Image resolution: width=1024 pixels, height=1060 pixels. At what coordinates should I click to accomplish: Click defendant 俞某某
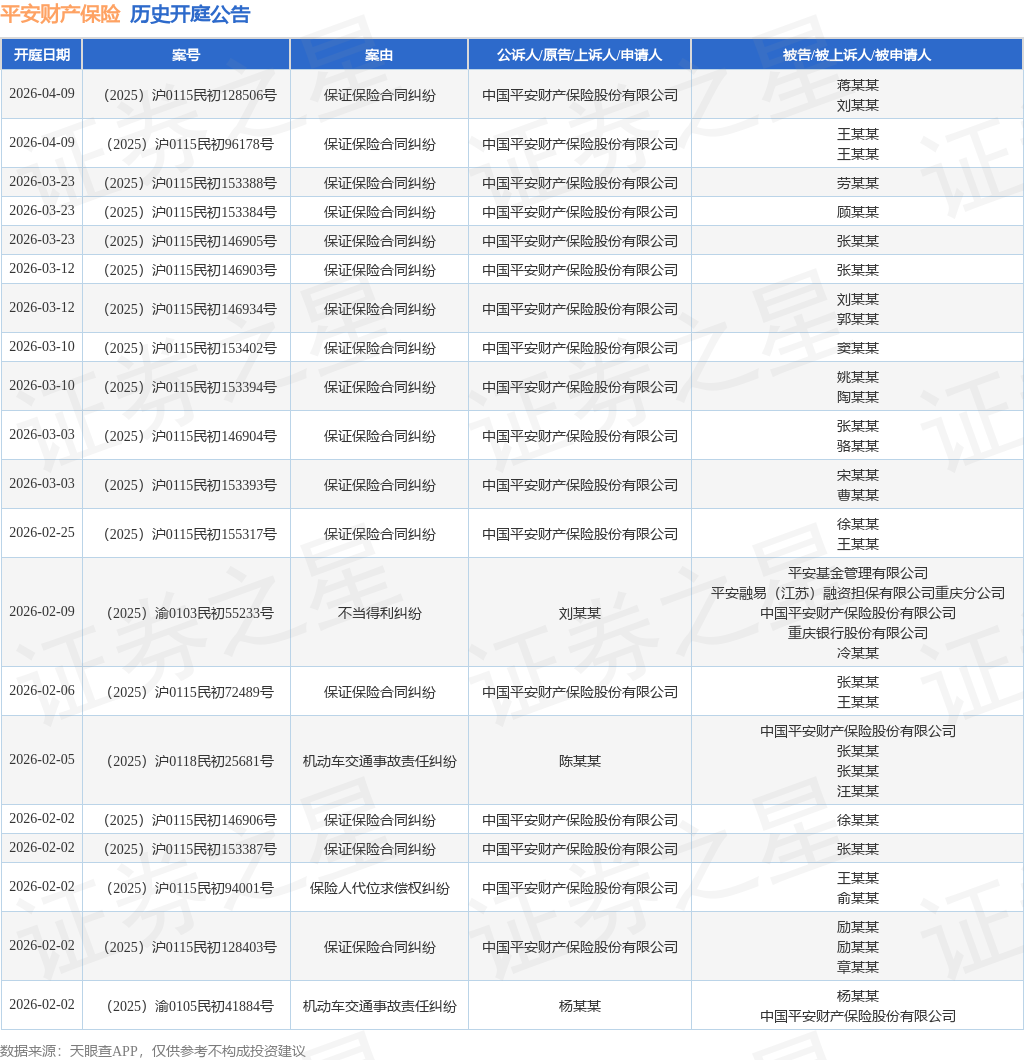pyautogui.click(x=858, y=898)
